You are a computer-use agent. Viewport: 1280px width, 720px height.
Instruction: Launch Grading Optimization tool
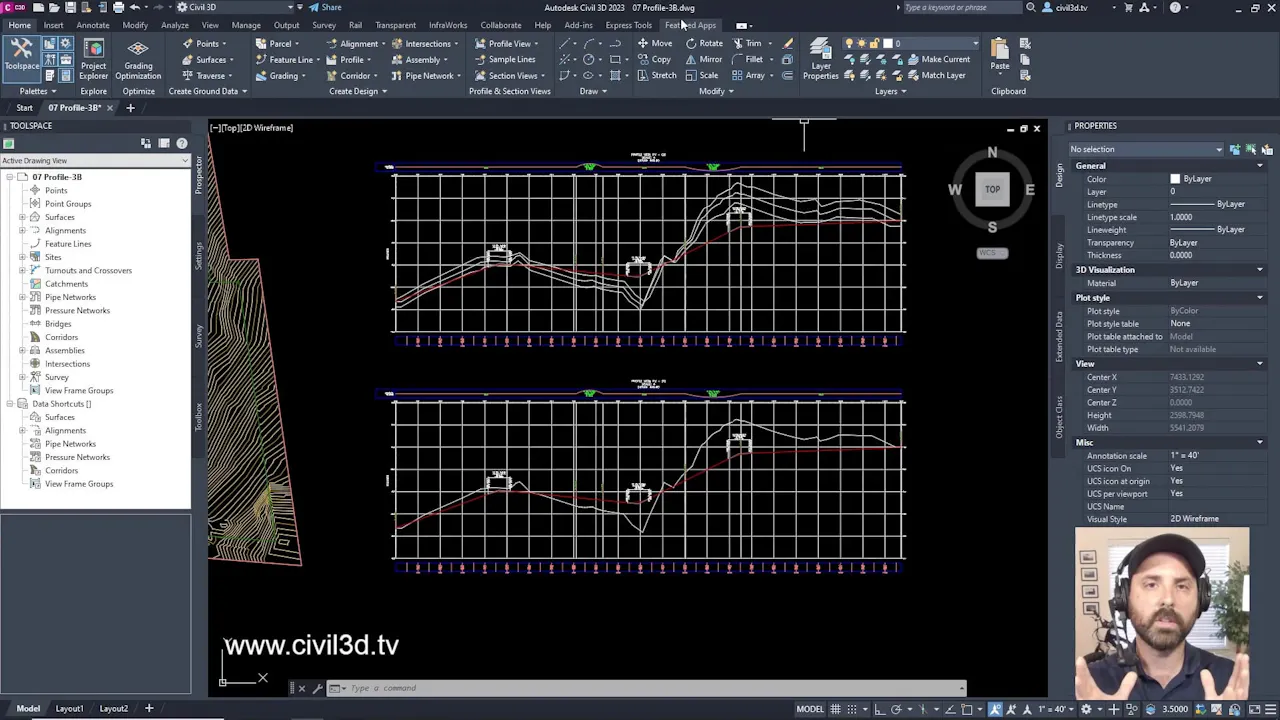point(138,60)
